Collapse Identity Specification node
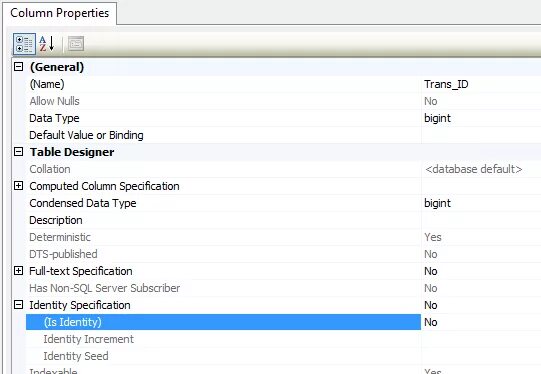 point(19,305)
